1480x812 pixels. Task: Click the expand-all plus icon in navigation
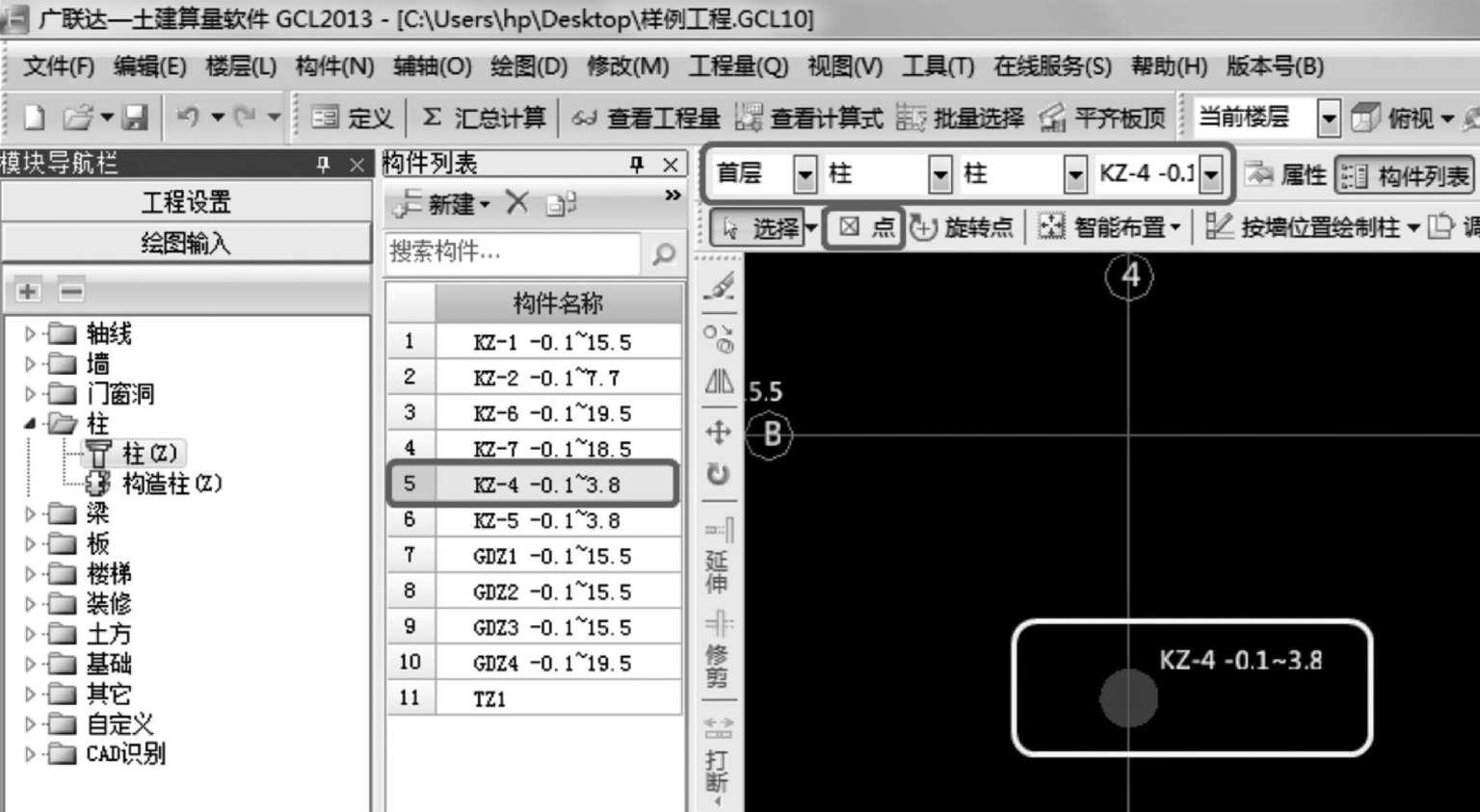(x=28, y=290)
